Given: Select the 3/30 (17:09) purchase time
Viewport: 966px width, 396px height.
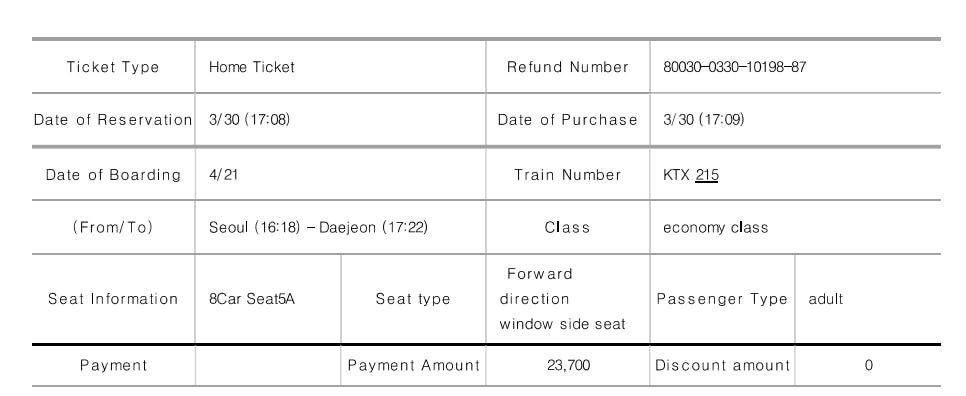Looking at the screenshot, I should (704, 119).
